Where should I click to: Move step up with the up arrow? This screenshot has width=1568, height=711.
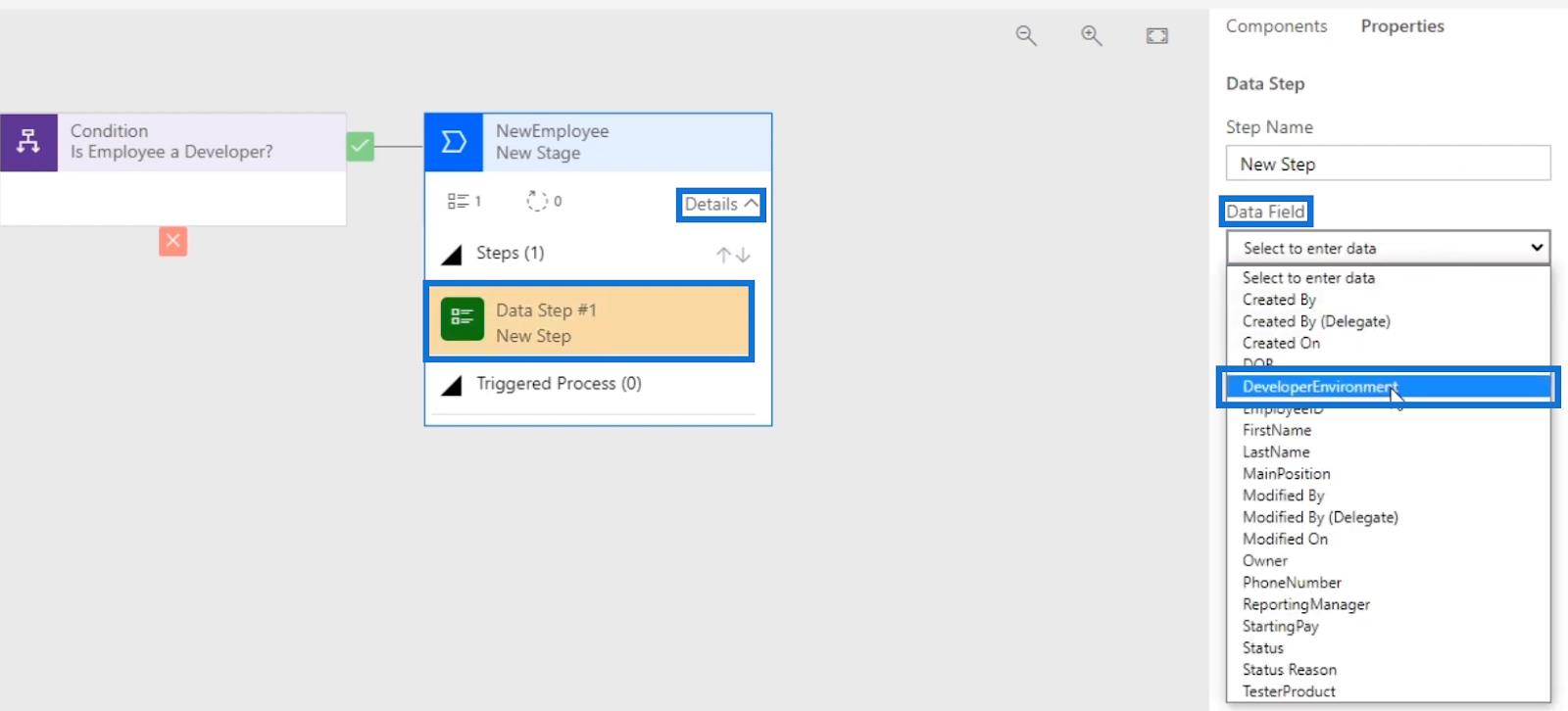click(723, 255)
